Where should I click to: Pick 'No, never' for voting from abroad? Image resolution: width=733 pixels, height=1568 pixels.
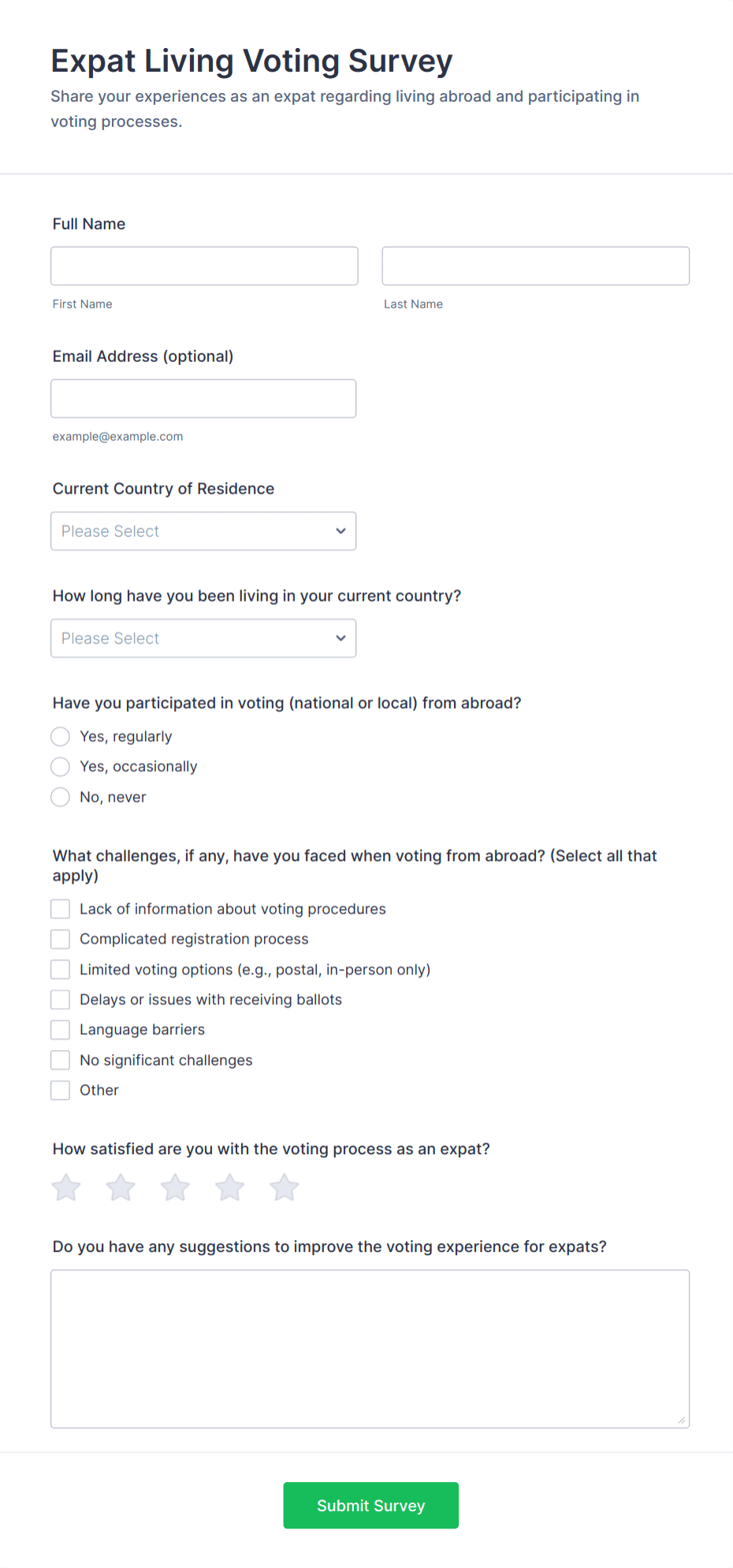click(60, 797)
